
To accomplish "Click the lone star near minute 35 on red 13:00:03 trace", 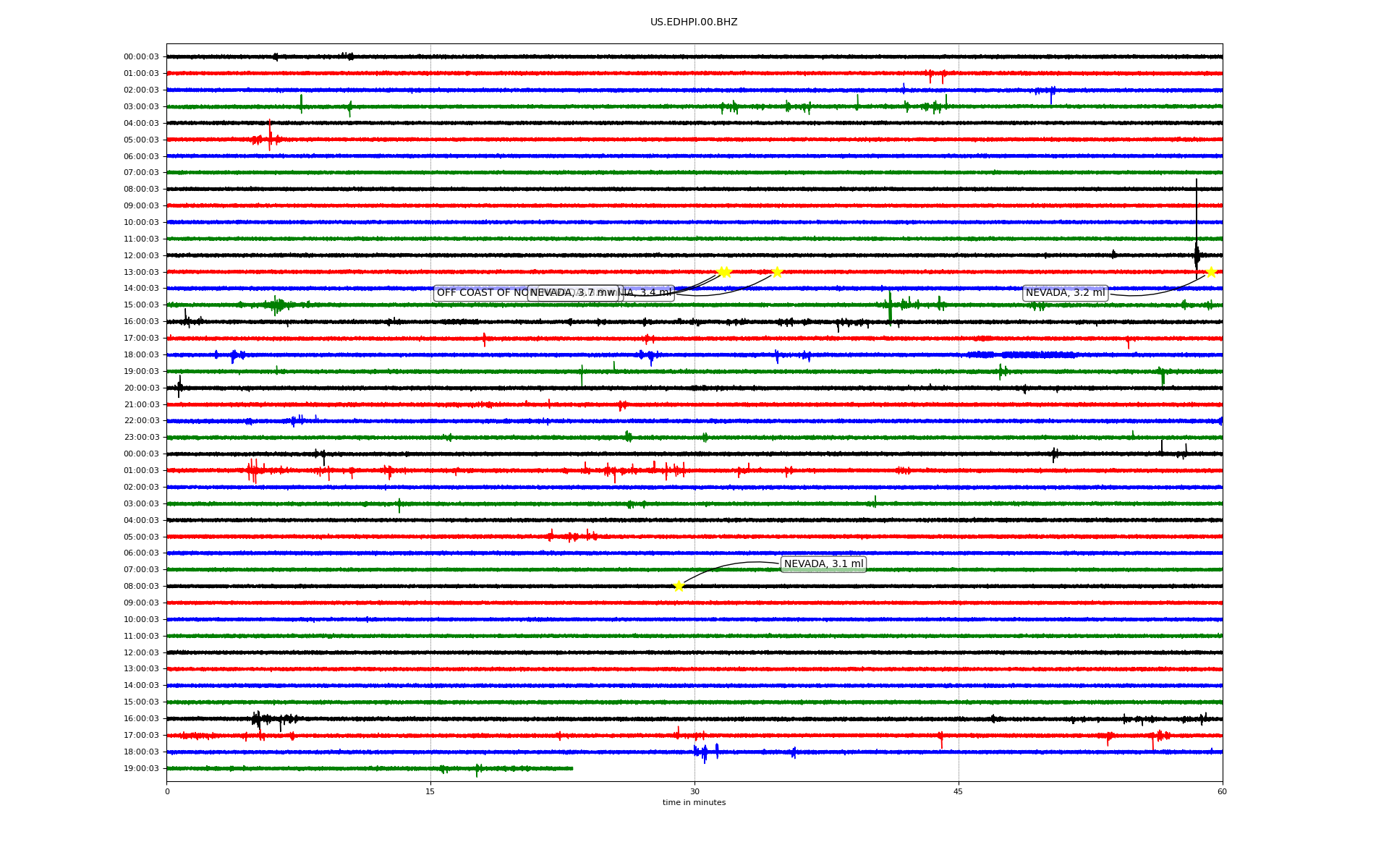I will (777, 272).
